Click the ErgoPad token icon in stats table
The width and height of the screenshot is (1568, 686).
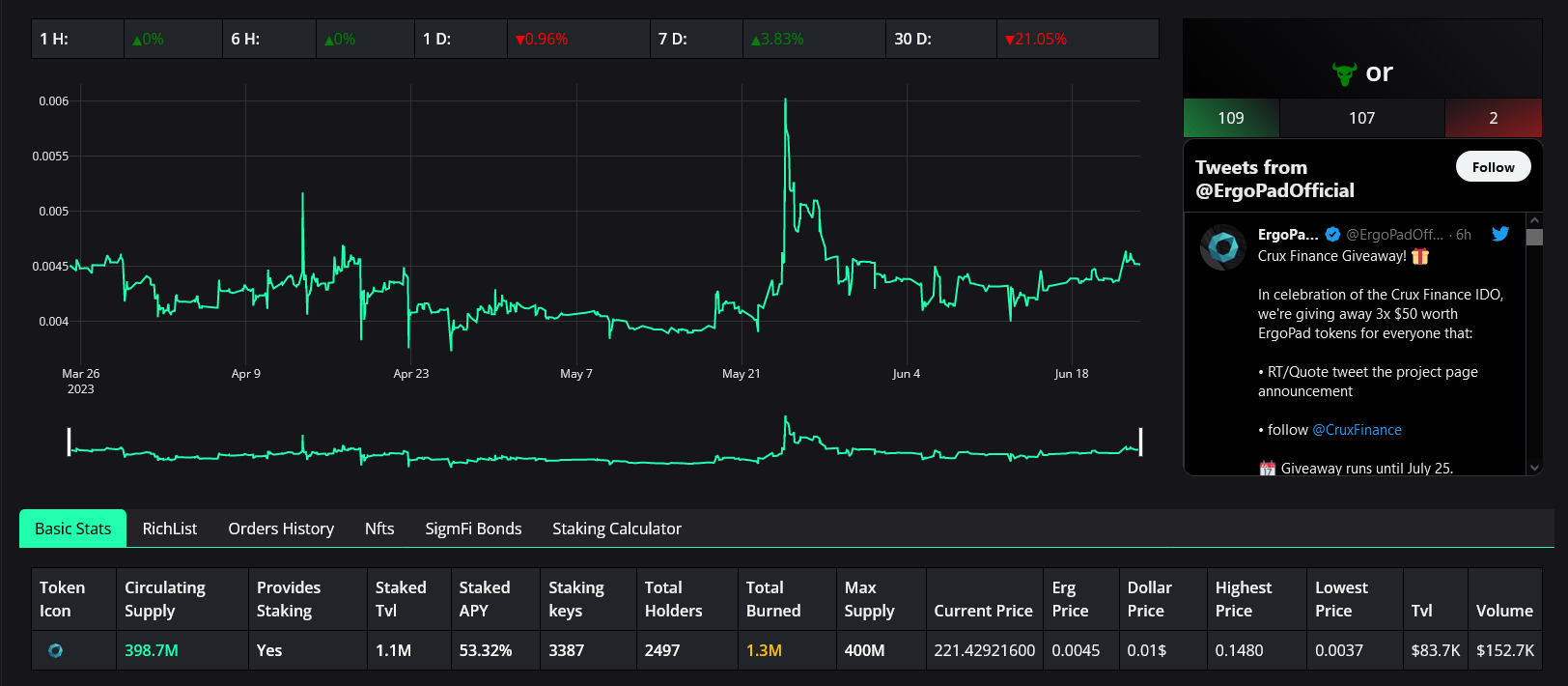(x=55, y=650)
